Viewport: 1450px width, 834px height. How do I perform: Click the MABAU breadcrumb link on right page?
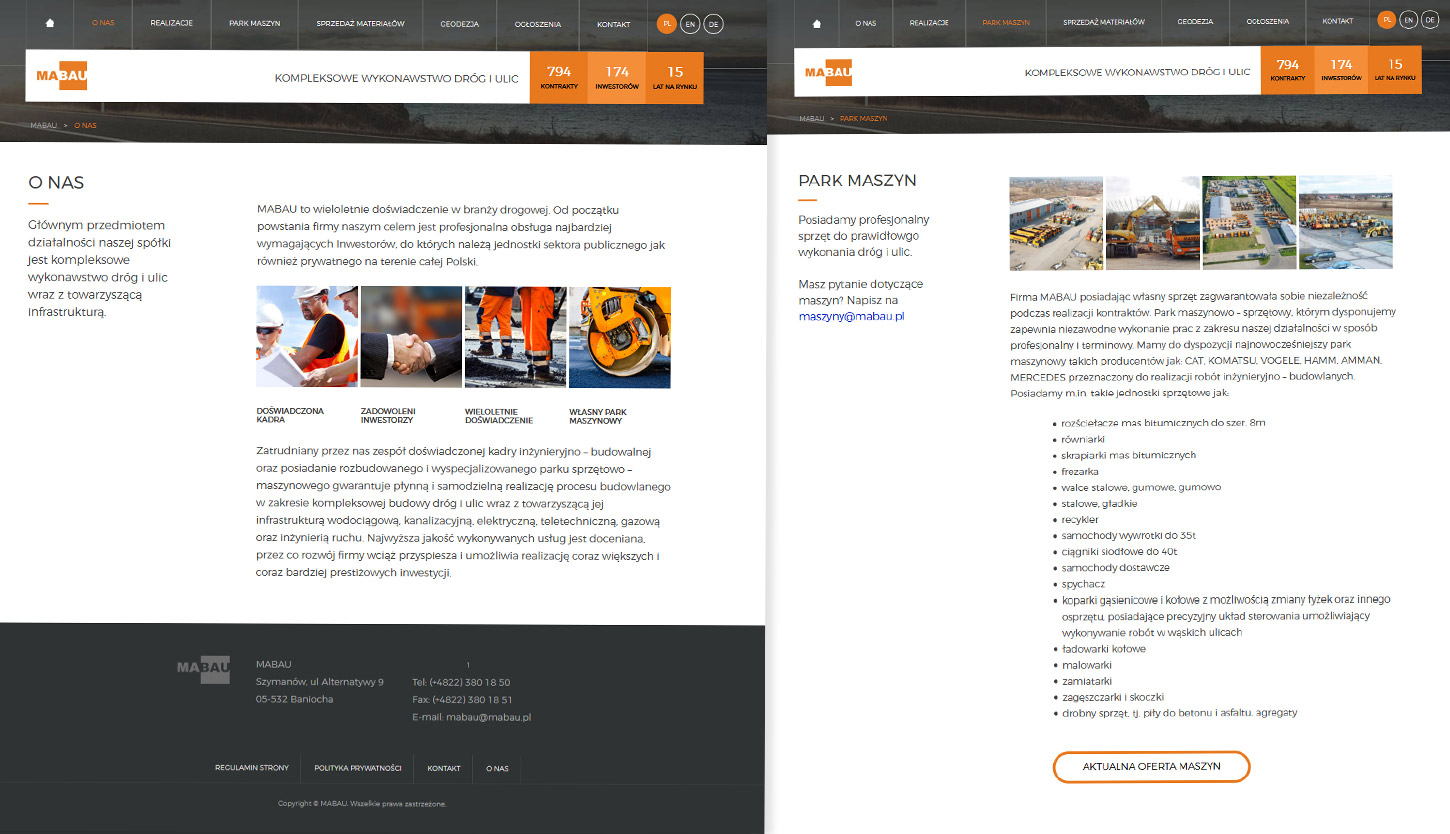point(811,119)
